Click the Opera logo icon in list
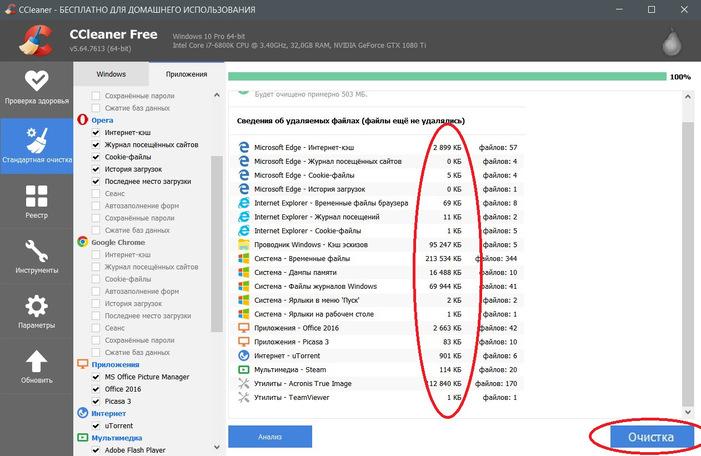 click(x=83, y=120)
